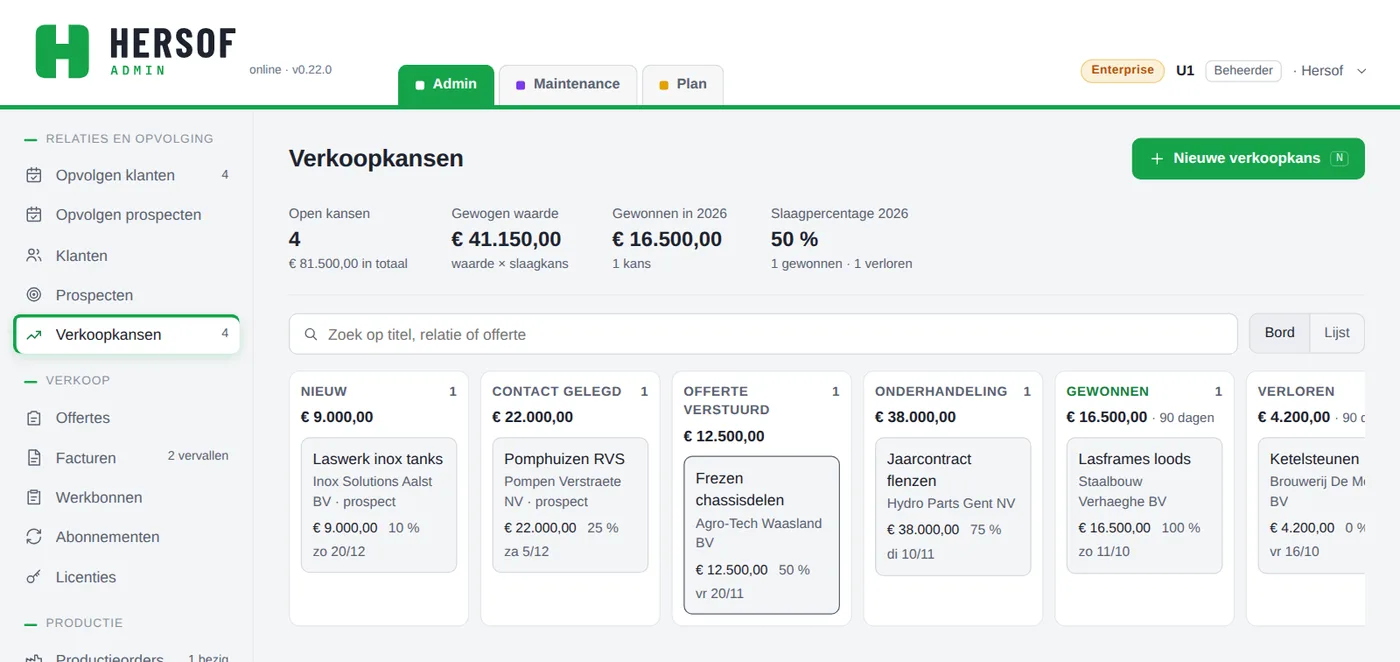The height and width of the screenshot is (662, 1400).
Task: Switch to Lijst view
Action: [1337, 333]
